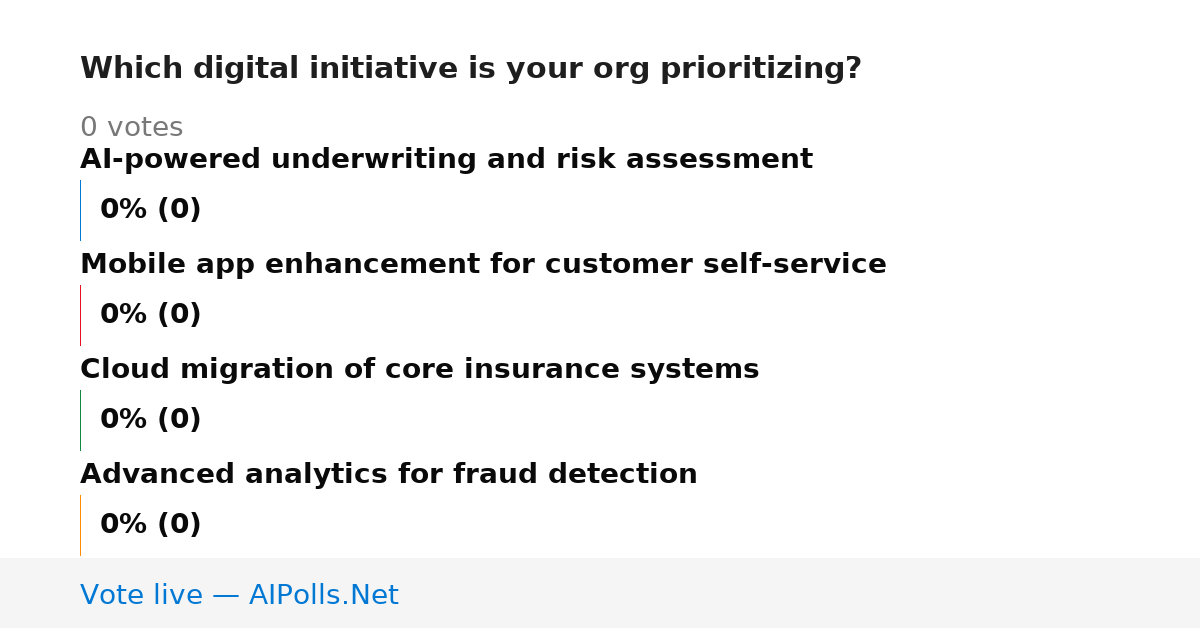The width and height of the screenshot is (1200, 628).
Task: Click 0% (0) result under Cloud migration
Action: (150, 420)
